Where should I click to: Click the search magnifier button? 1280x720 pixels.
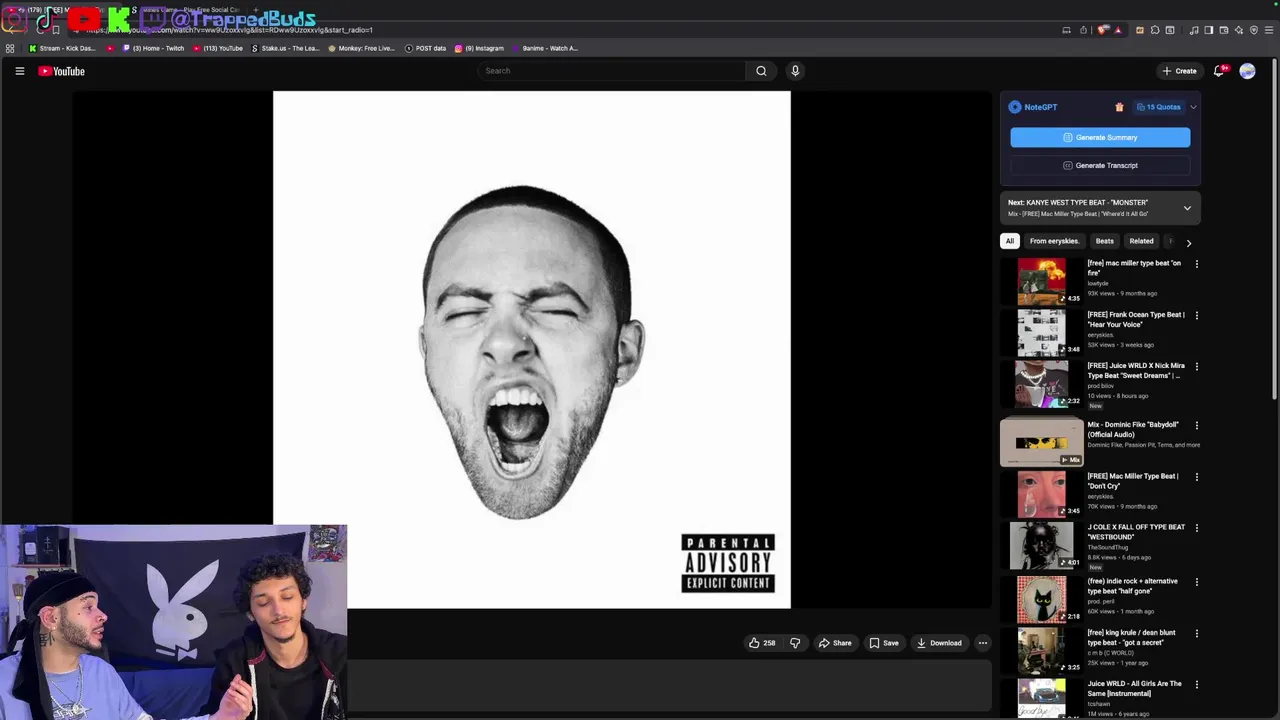pos(761,71)
